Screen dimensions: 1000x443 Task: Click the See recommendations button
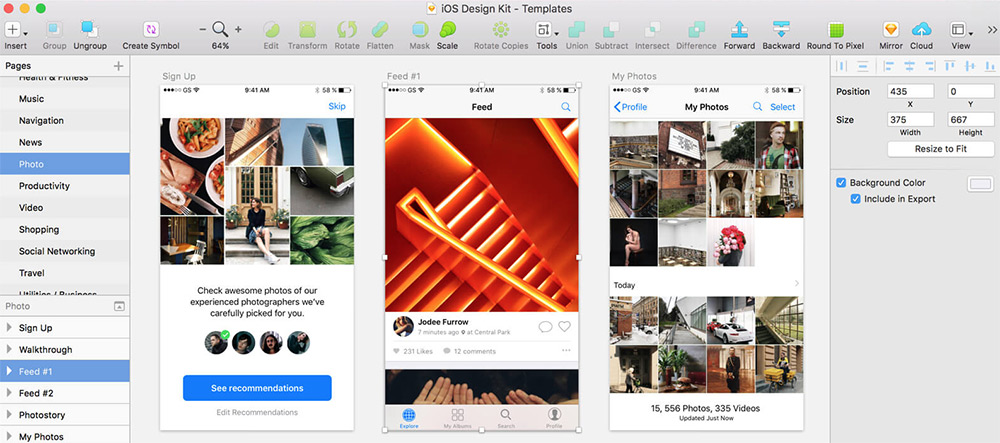coord(257,388)
